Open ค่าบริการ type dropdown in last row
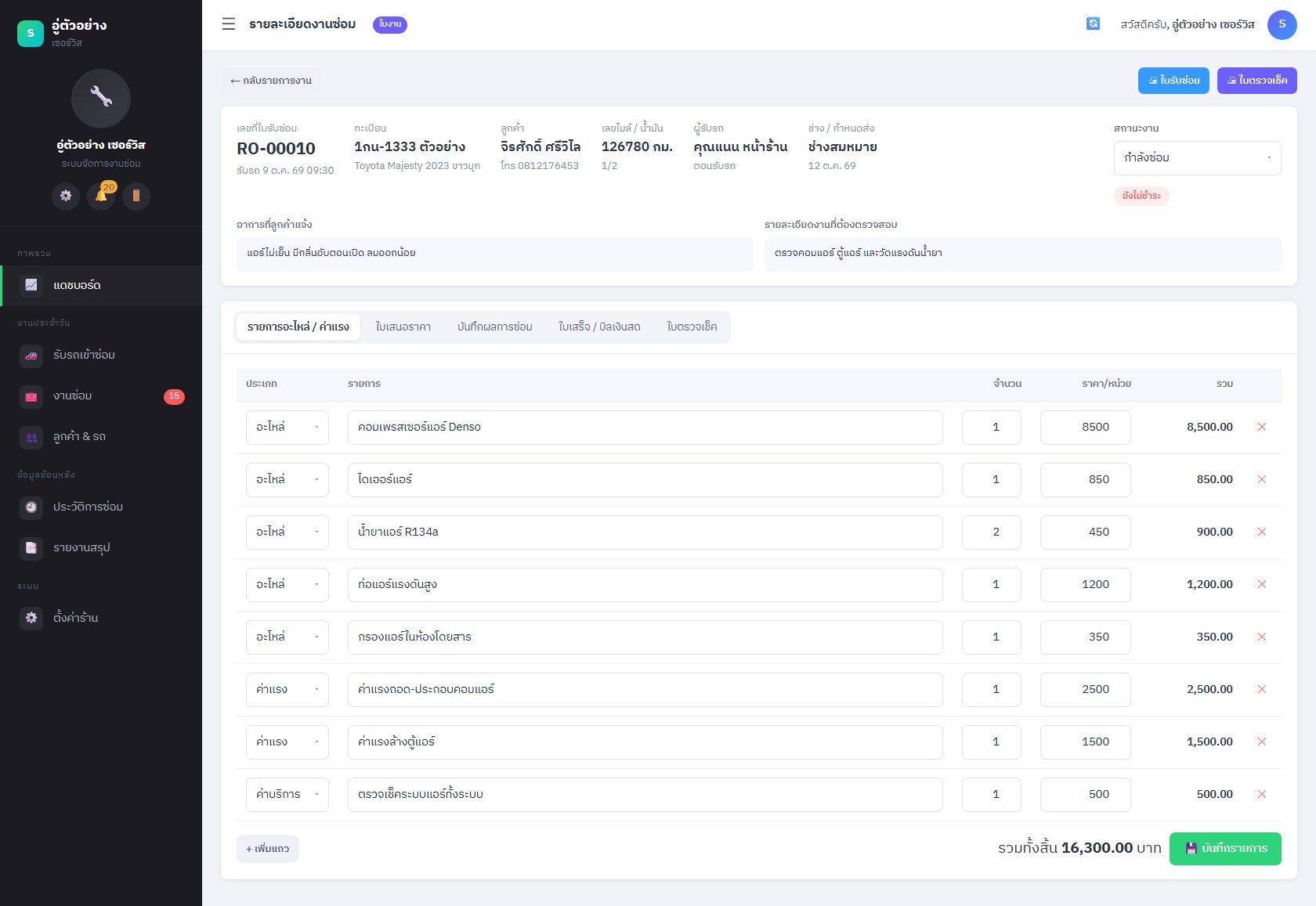 pos(287,795)
